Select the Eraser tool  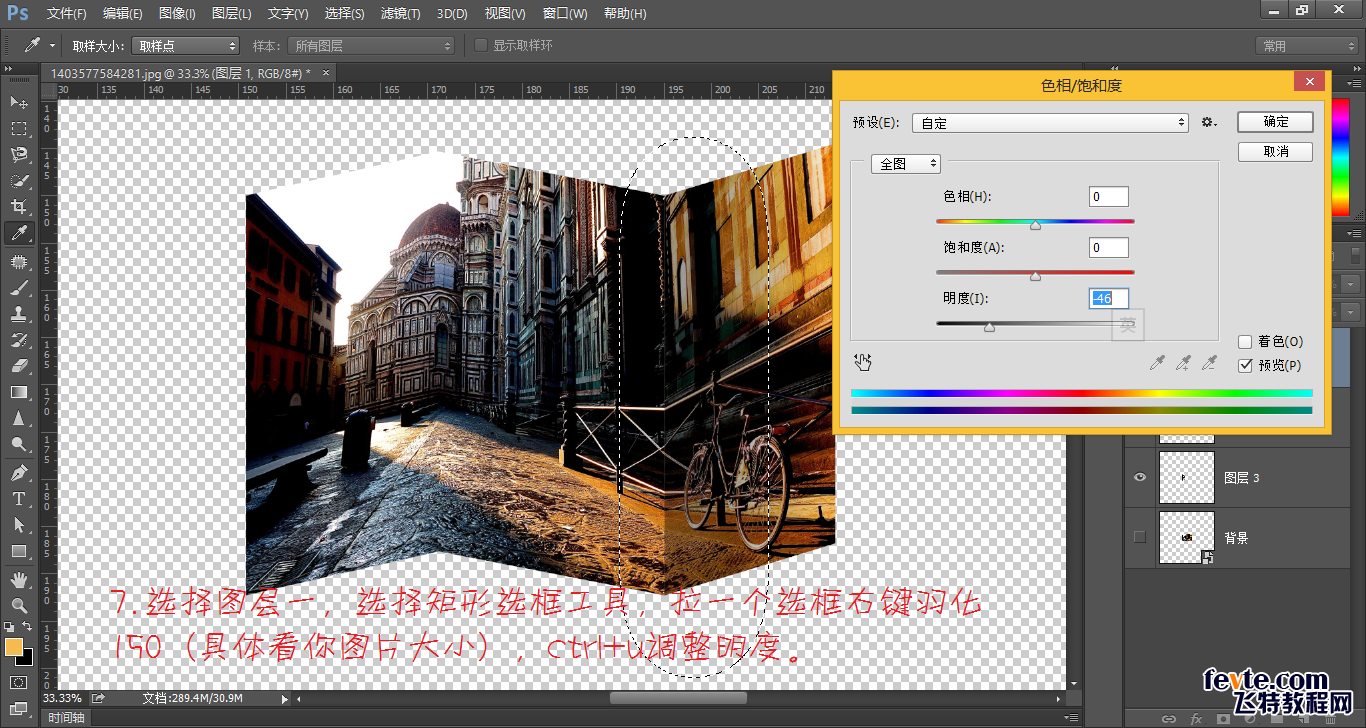click(x=19, y=366)
